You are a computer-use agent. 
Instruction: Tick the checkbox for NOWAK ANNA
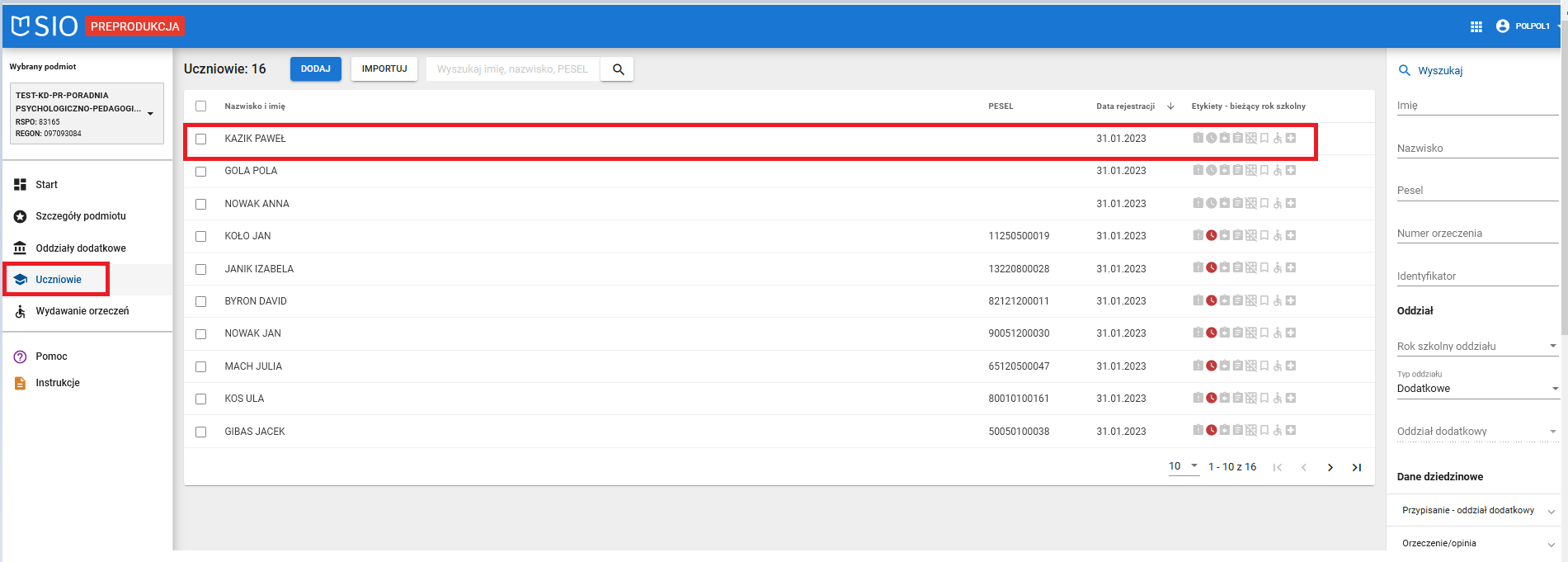tap(200, 204)
